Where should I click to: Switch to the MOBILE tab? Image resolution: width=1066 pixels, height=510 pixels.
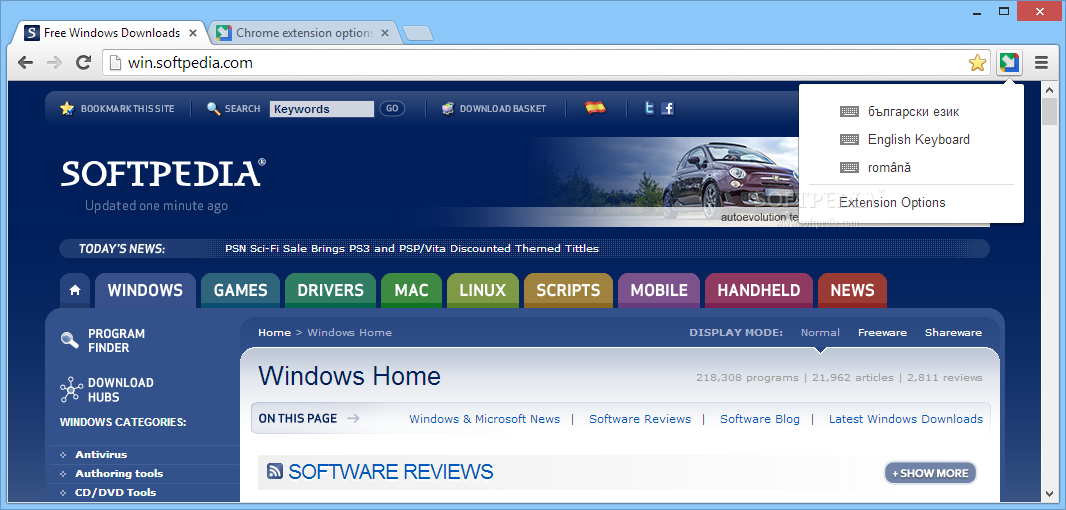click(659, 290)
